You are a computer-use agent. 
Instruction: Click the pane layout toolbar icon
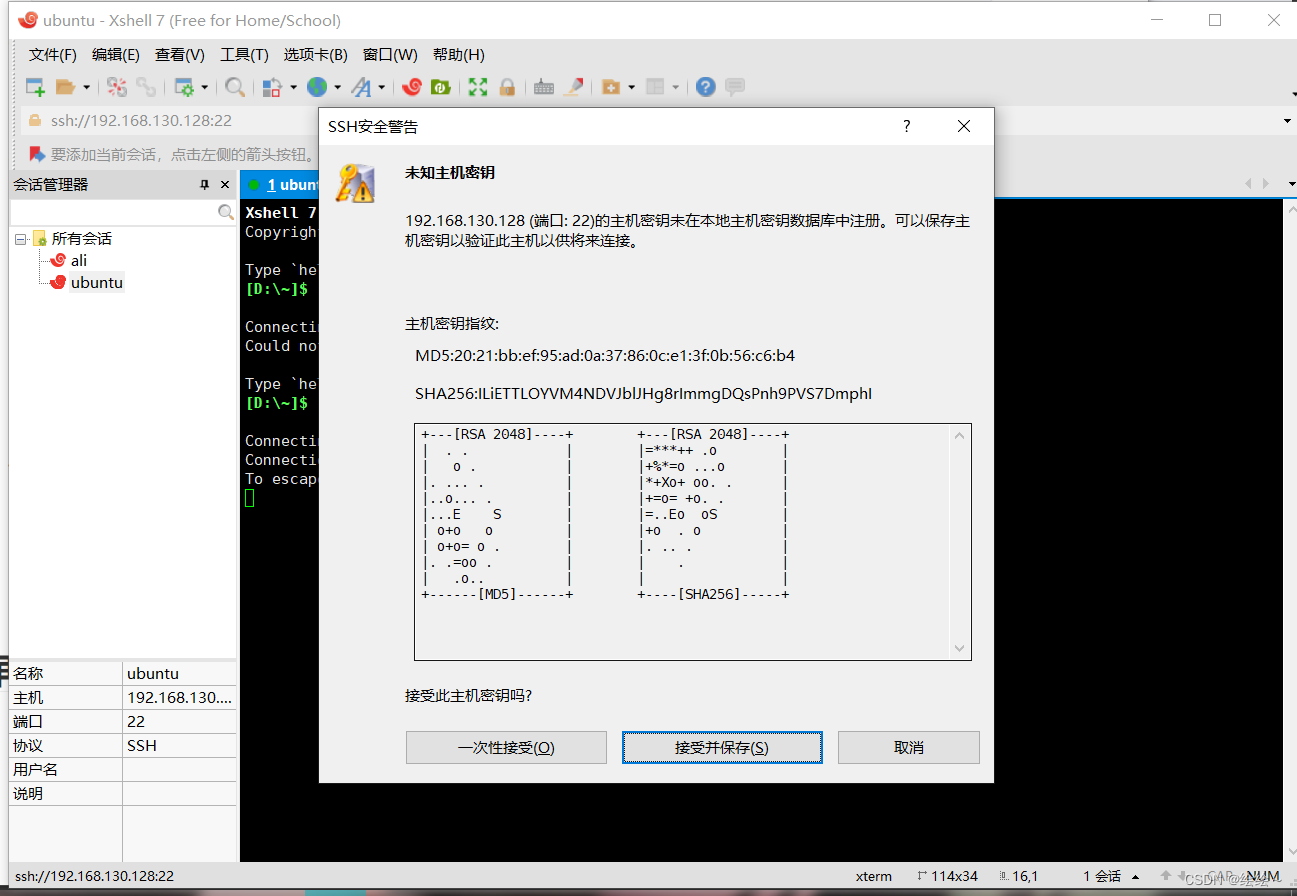pos(655,87)
